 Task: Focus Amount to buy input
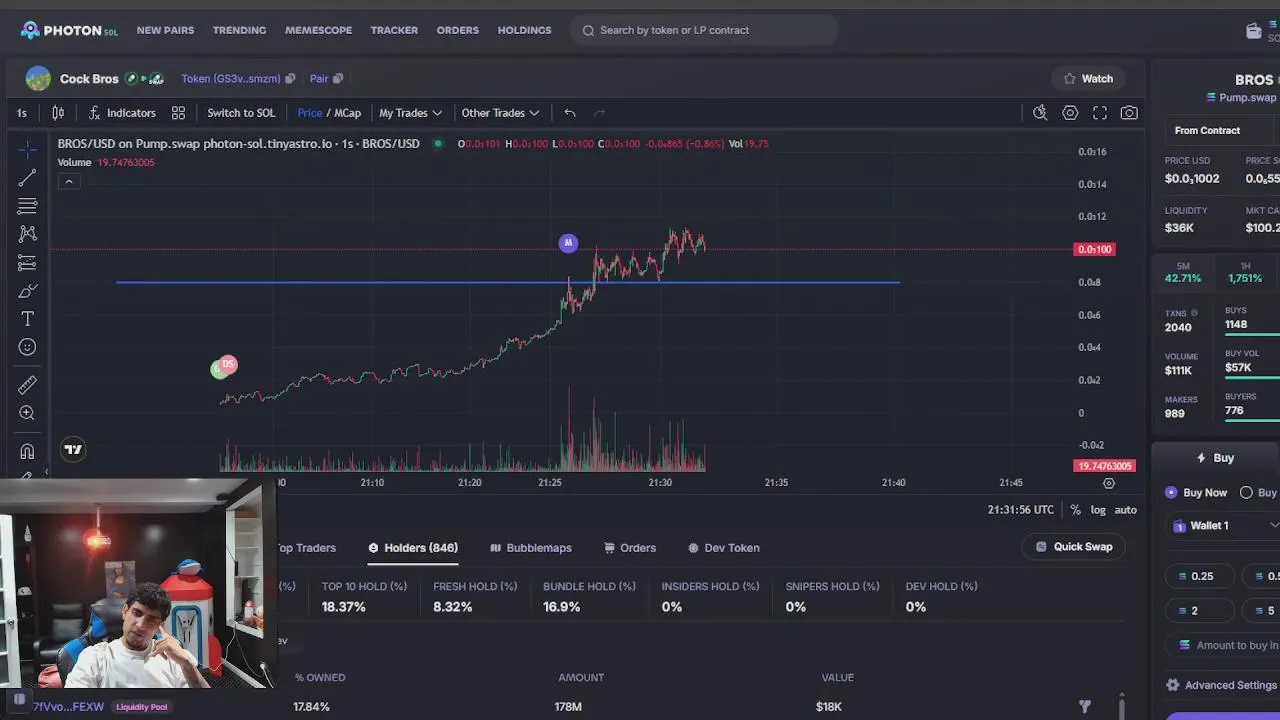tap(1225, 645)
